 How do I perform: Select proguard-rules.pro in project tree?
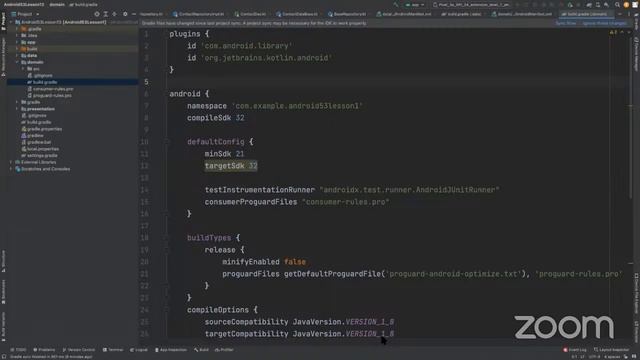52,96
